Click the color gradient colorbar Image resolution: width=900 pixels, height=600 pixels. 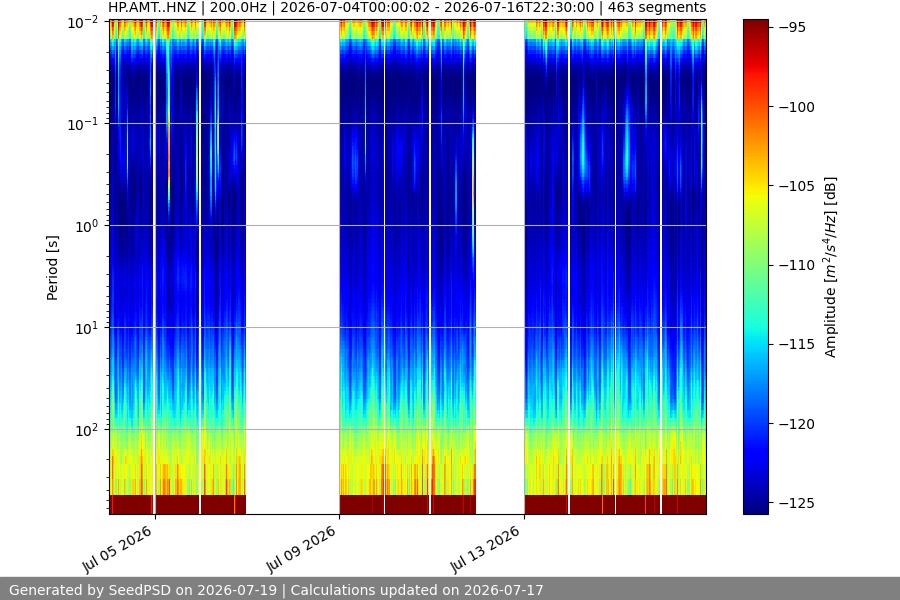755,267
